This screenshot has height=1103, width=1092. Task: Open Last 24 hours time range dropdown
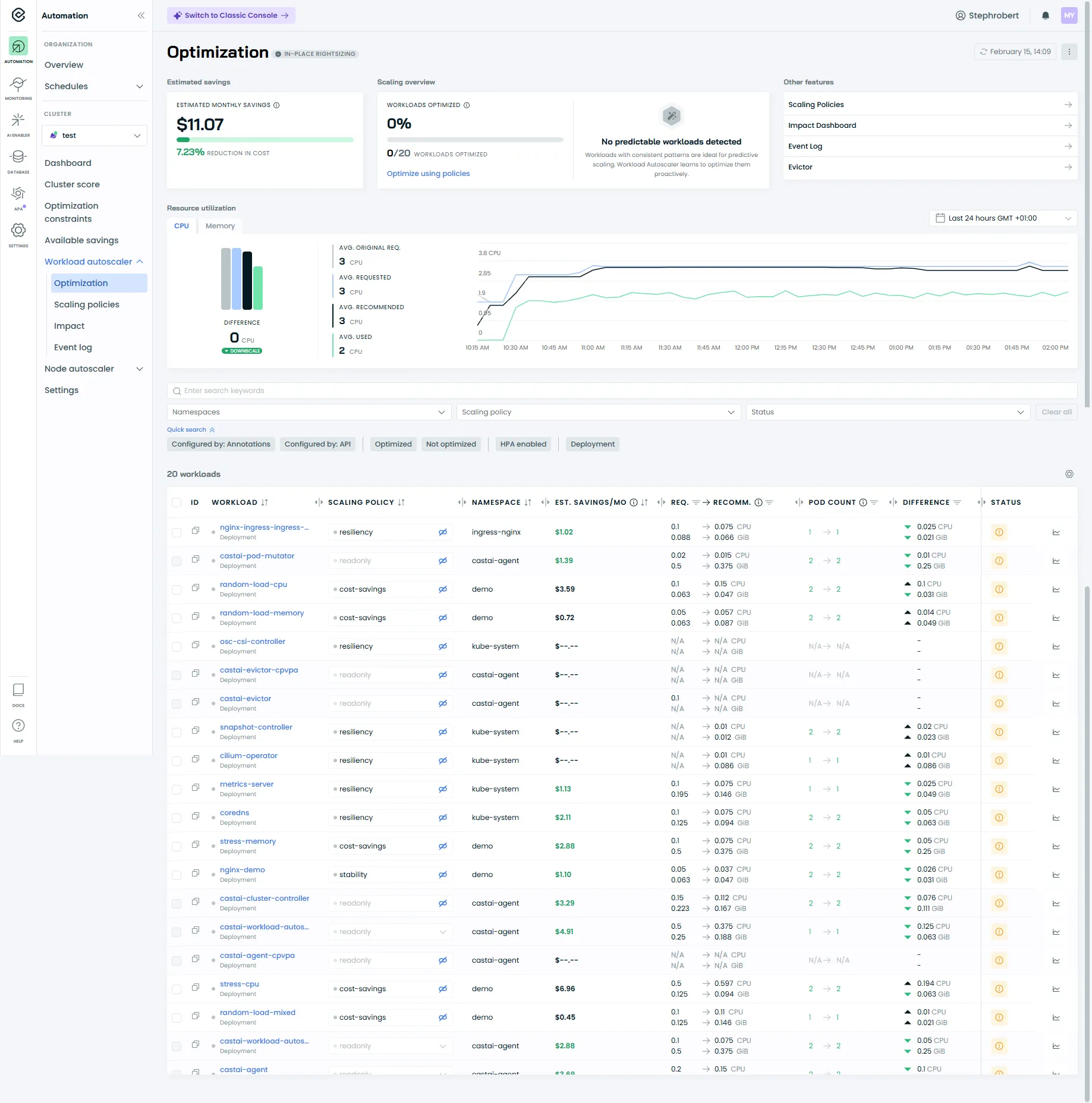pyautogui.click(x=1002, y=218)
